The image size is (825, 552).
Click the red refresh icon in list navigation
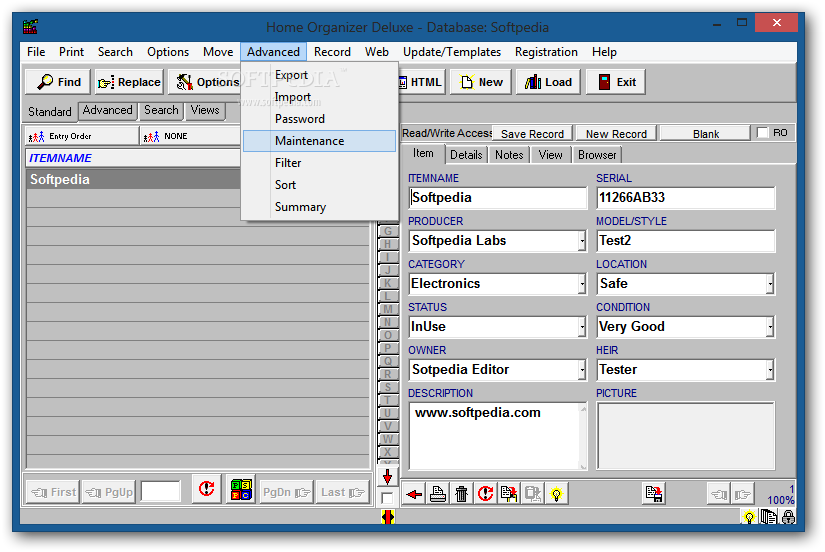point(207,489)
